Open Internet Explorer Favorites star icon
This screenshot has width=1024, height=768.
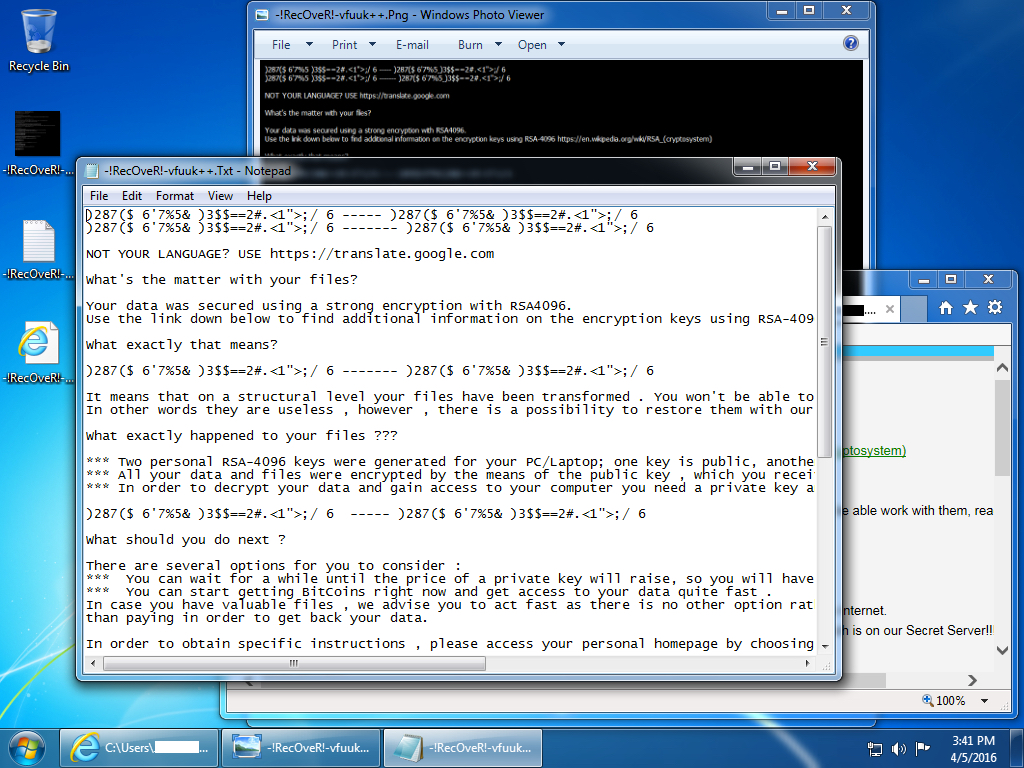click(970, 308)
